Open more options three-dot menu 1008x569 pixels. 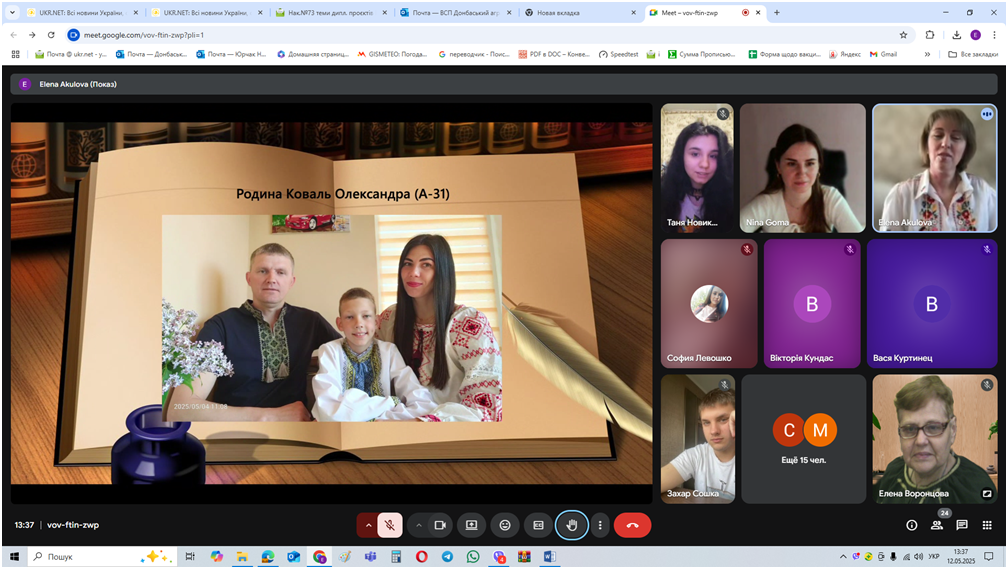[600, 525]
